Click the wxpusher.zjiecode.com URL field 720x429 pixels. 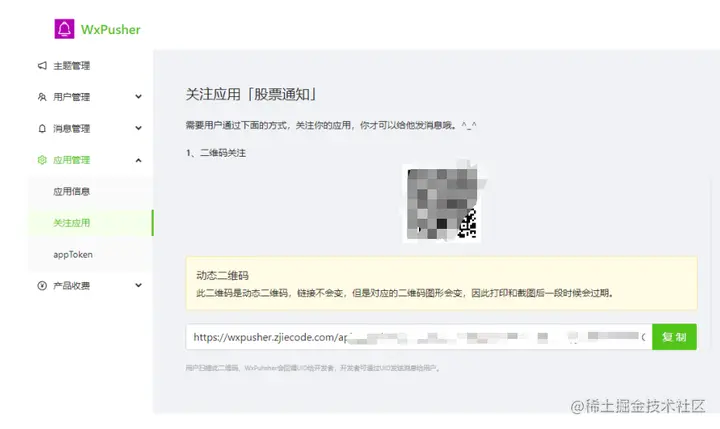pyautogui.click(x=419, y=337)
